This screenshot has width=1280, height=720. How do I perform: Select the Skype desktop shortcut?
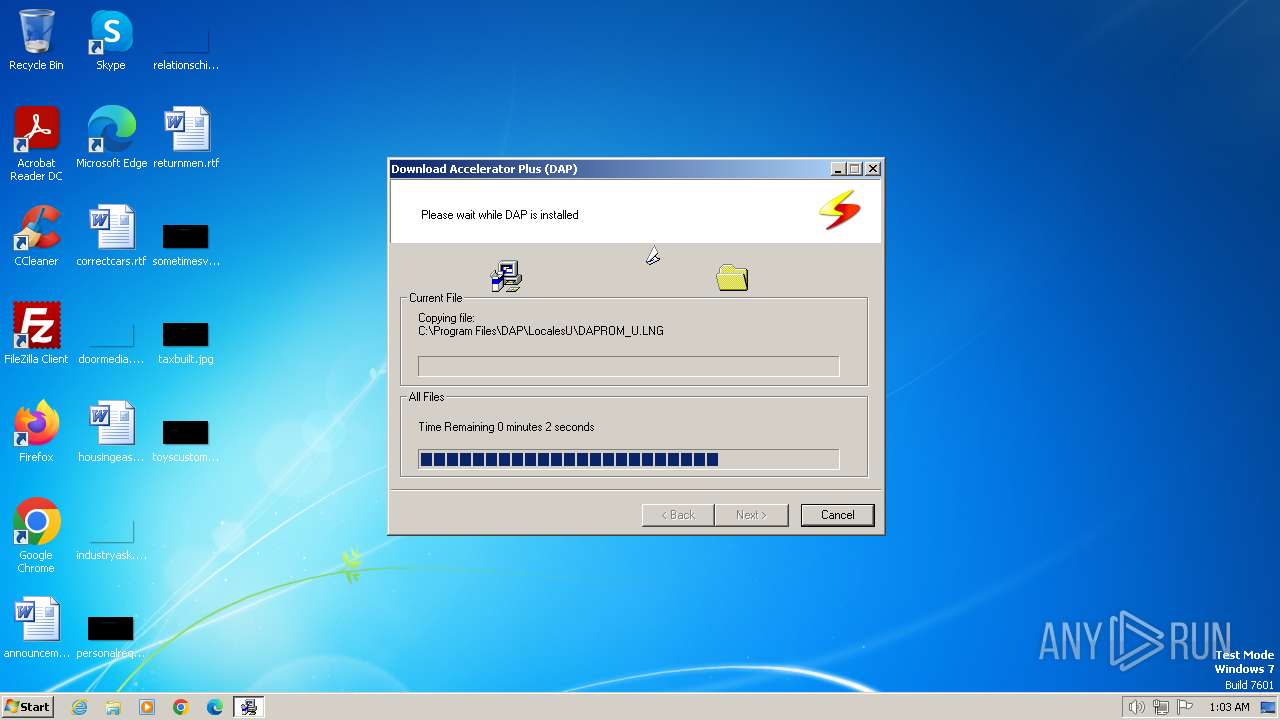pyautogui.click(x=110, y=40)
